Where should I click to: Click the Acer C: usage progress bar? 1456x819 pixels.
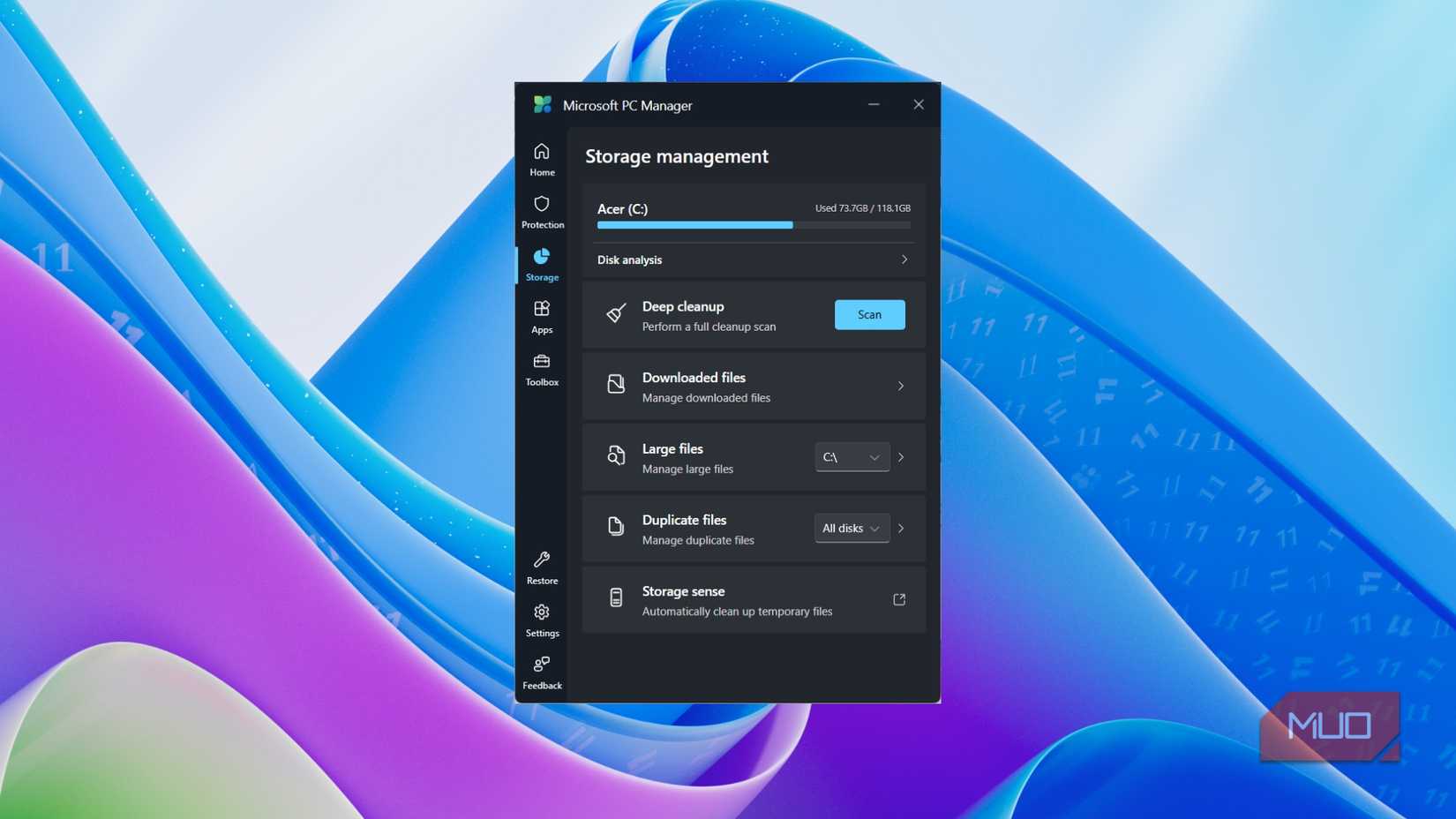click(753, 225)
